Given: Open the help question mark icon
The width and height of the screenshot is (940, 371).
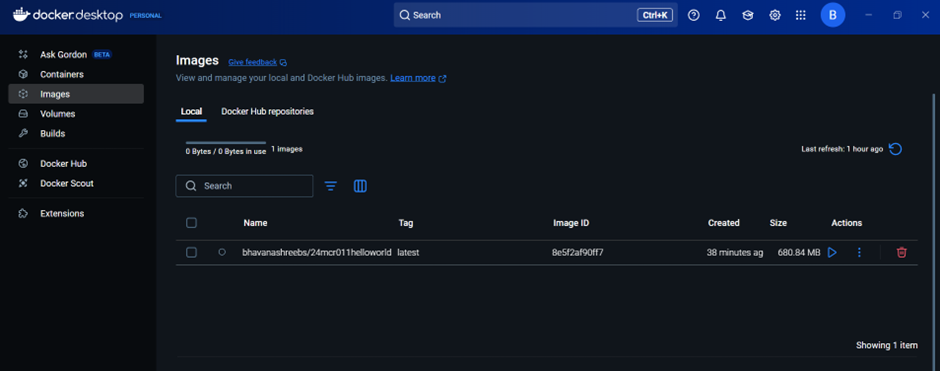Looking at the screenshot, I should (694, 16).
